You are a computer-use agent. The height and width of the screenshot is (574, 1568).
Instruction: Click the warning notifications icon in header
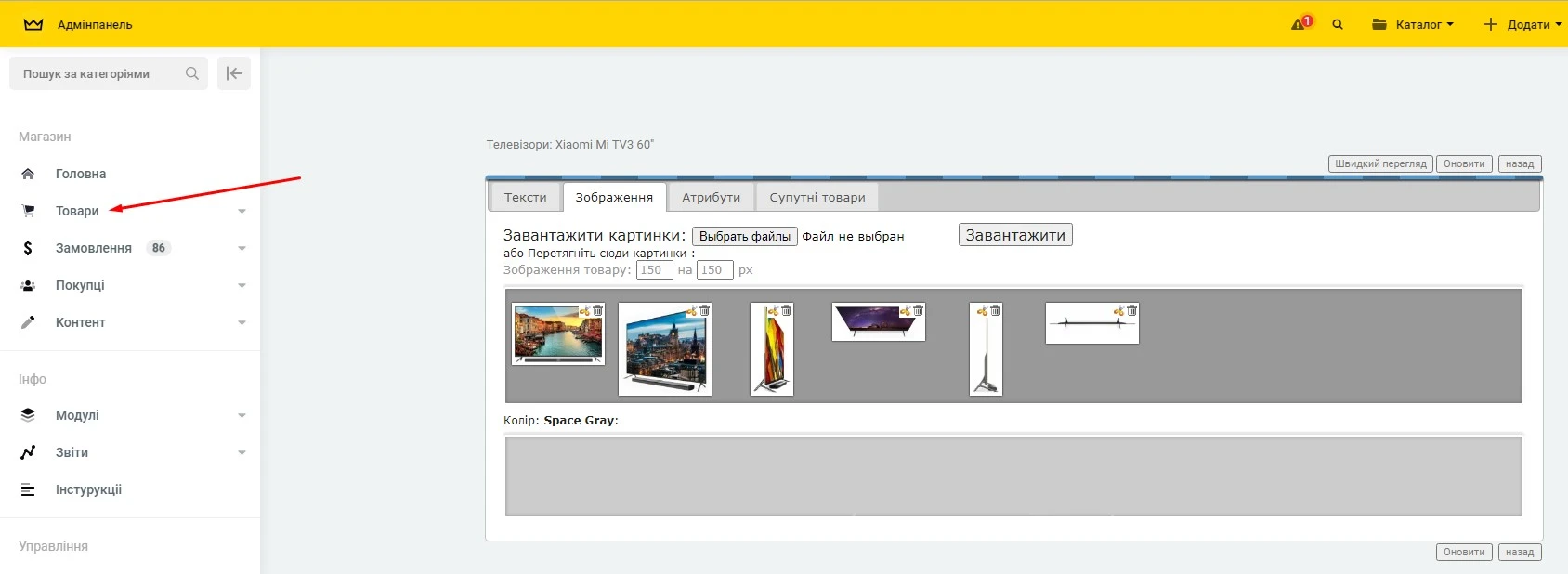pyautogui.click(x=1300, y=24)
